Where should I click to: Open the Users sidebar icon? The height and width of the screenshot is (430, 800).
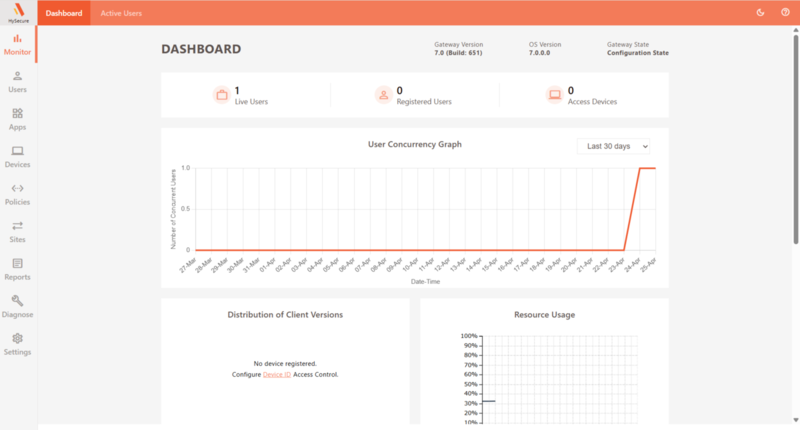[17, 76]
